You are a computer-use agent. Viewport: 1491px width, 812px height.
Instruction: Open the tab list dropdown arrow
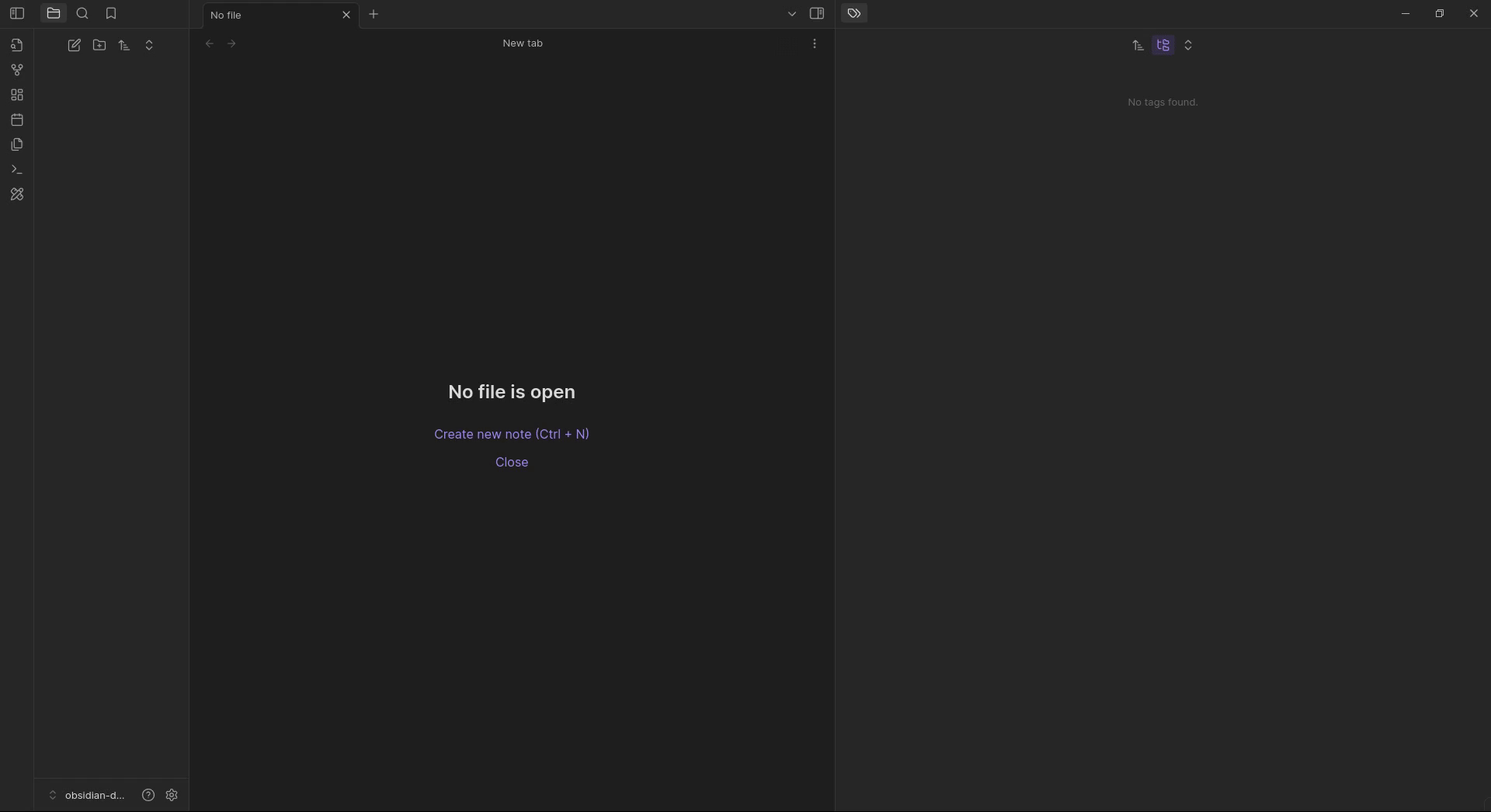pos(791,13)
